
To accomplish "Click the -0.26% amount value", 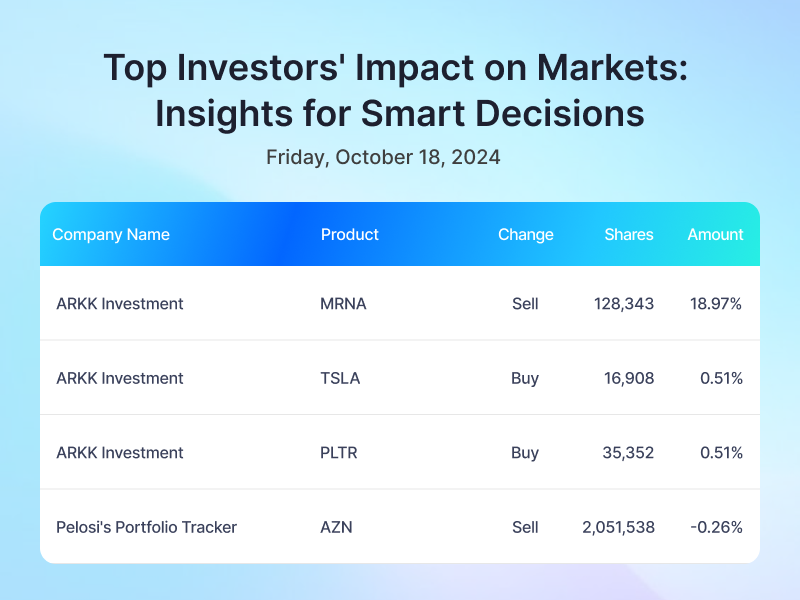I will [x=716, y=527].
